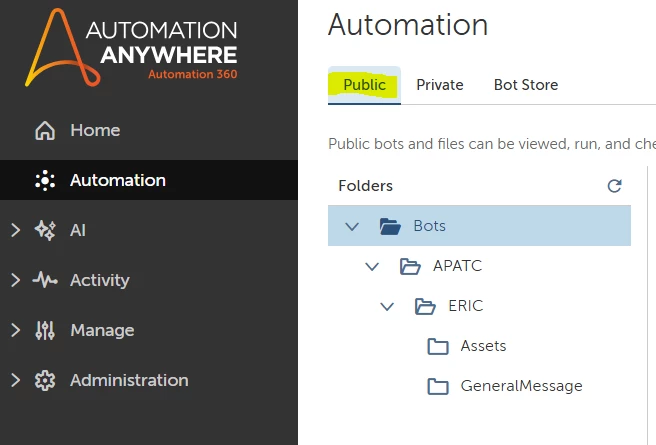The width and height of the screenshot is (656, 445).
Task: Click the Bots open folder icon
Action: coord(390,226)
